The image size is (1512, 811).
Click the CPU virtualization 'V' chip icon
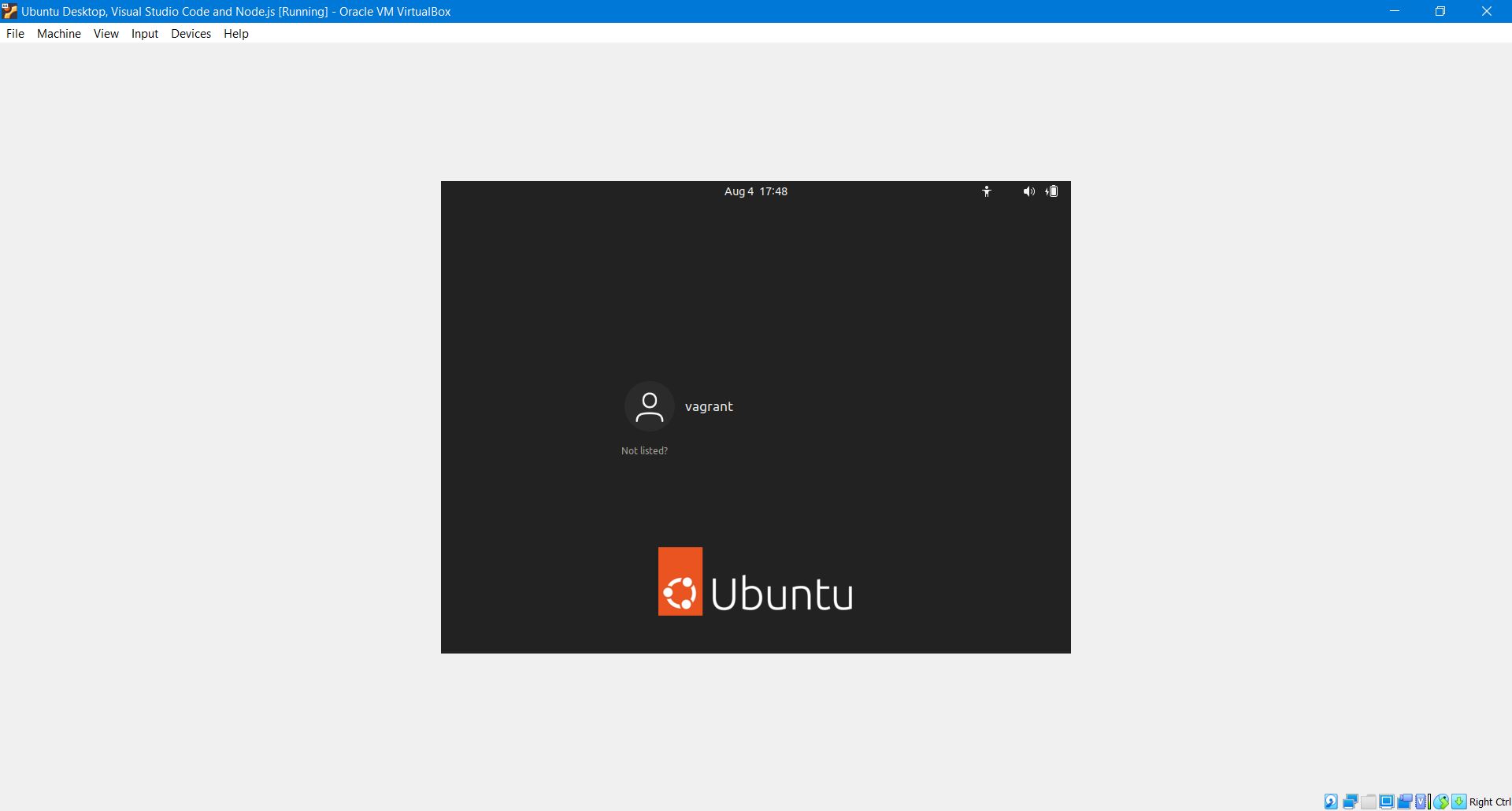click(x=1421, y=802)
